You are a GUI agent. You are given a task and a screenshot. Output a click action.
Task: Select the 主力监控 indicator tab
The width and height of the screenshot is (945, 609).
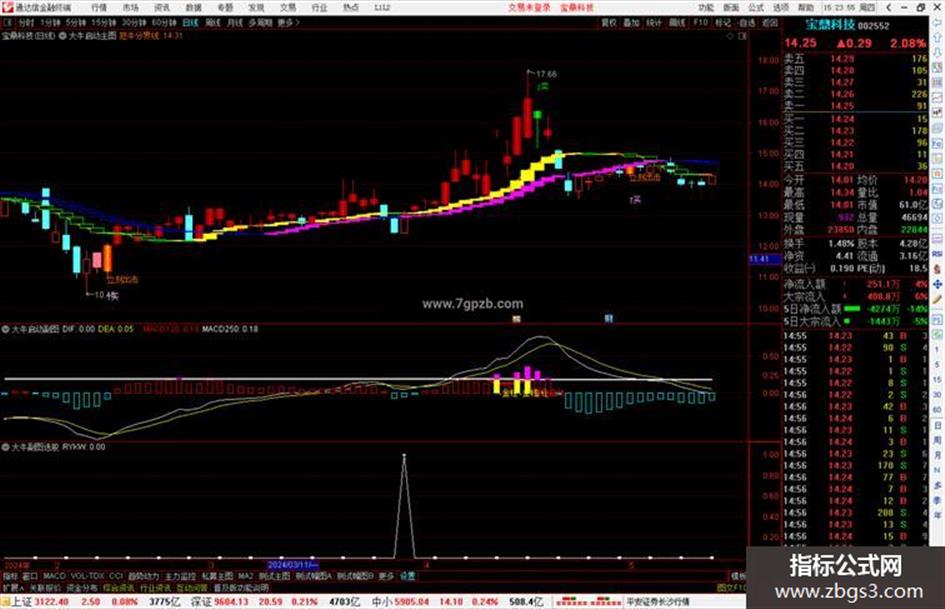pyautogui.click(x=180, y=576)
